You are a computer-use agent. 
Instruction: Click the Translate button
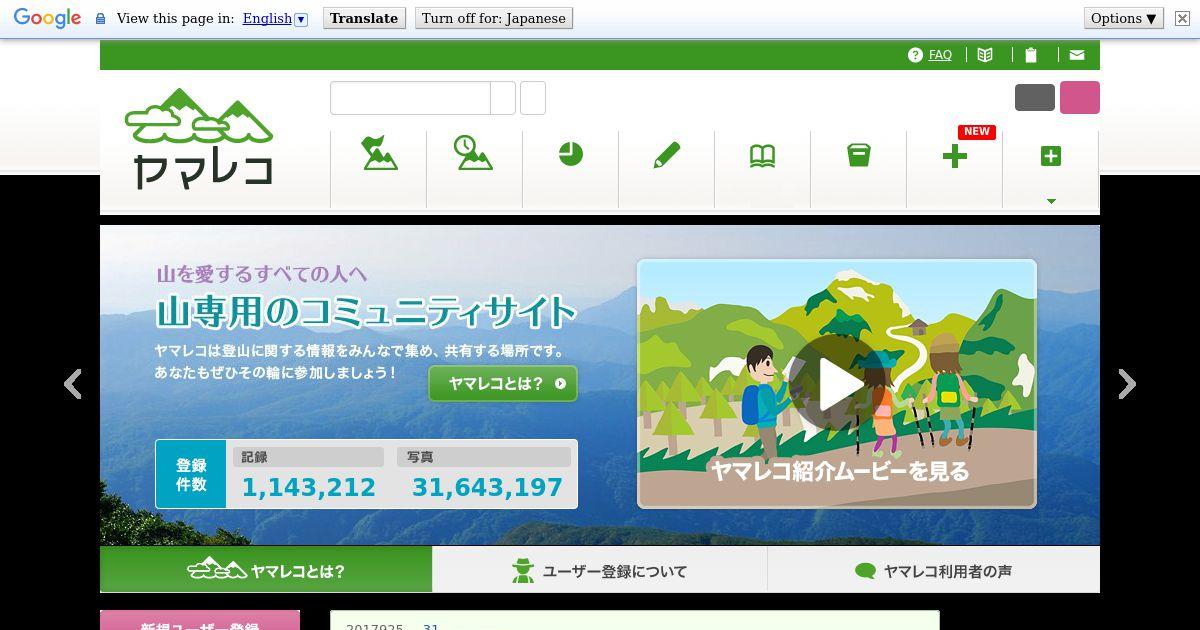364,18
